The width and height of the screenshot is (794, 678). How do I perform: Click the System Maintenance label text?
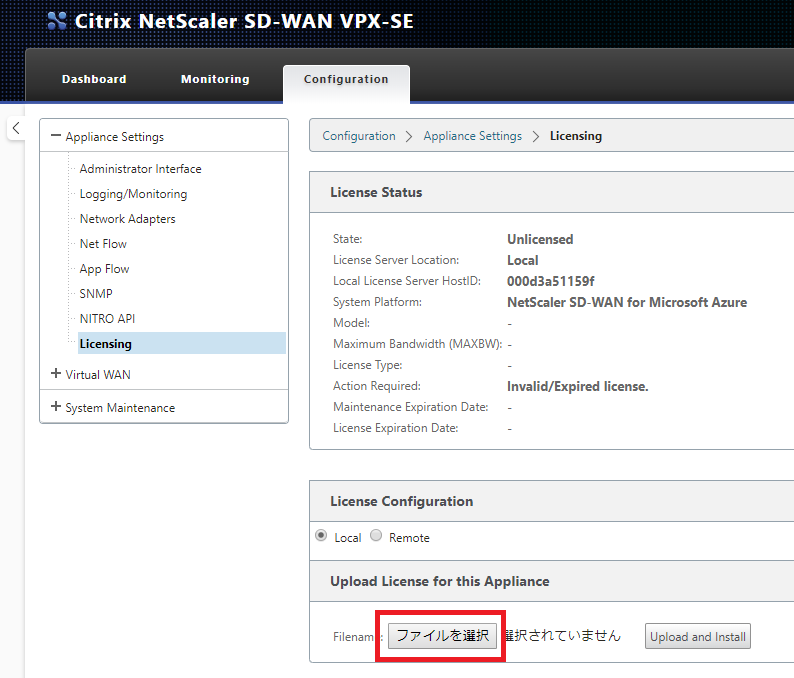(x=120, y=408)
